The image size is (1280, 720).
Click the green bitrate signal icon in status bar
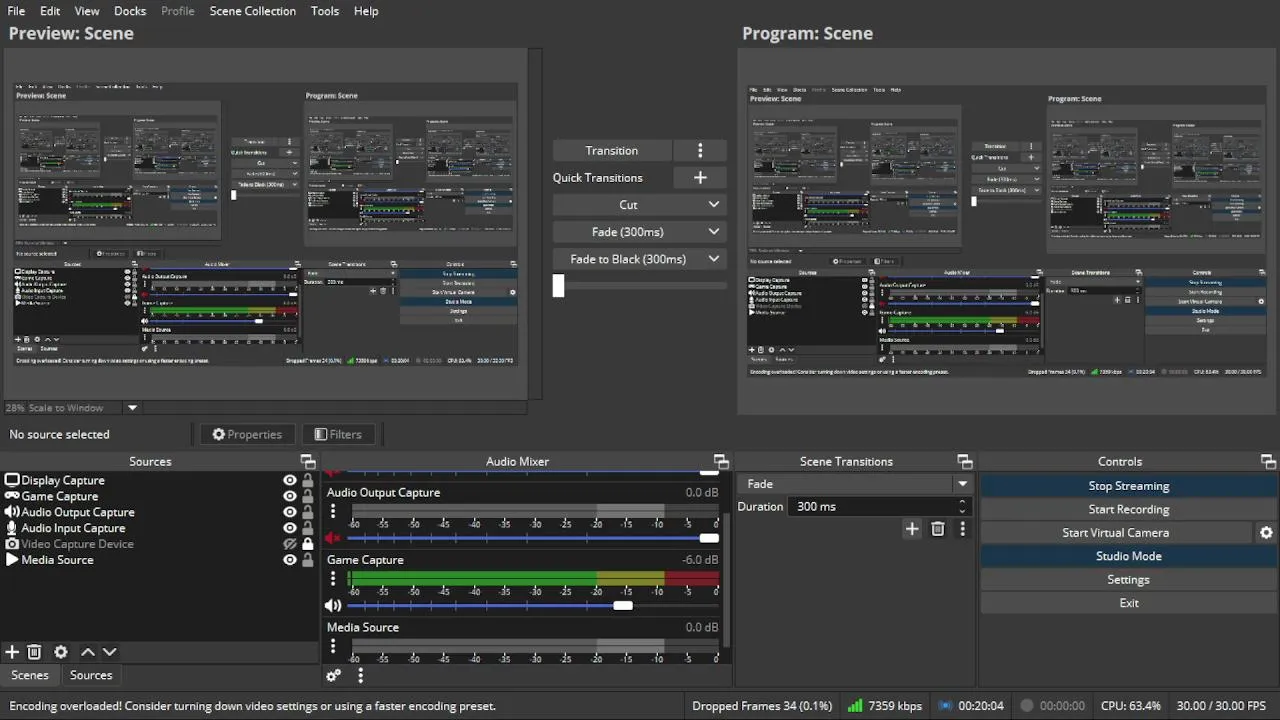coord(854,705)
